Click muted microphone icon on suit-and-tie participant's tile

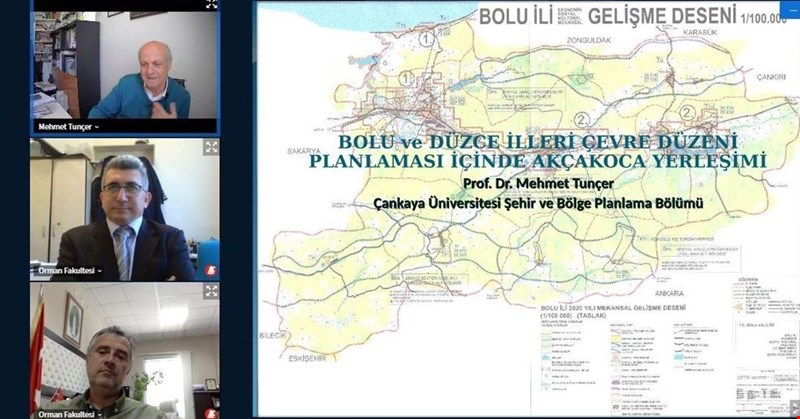(x=210, y=270)
